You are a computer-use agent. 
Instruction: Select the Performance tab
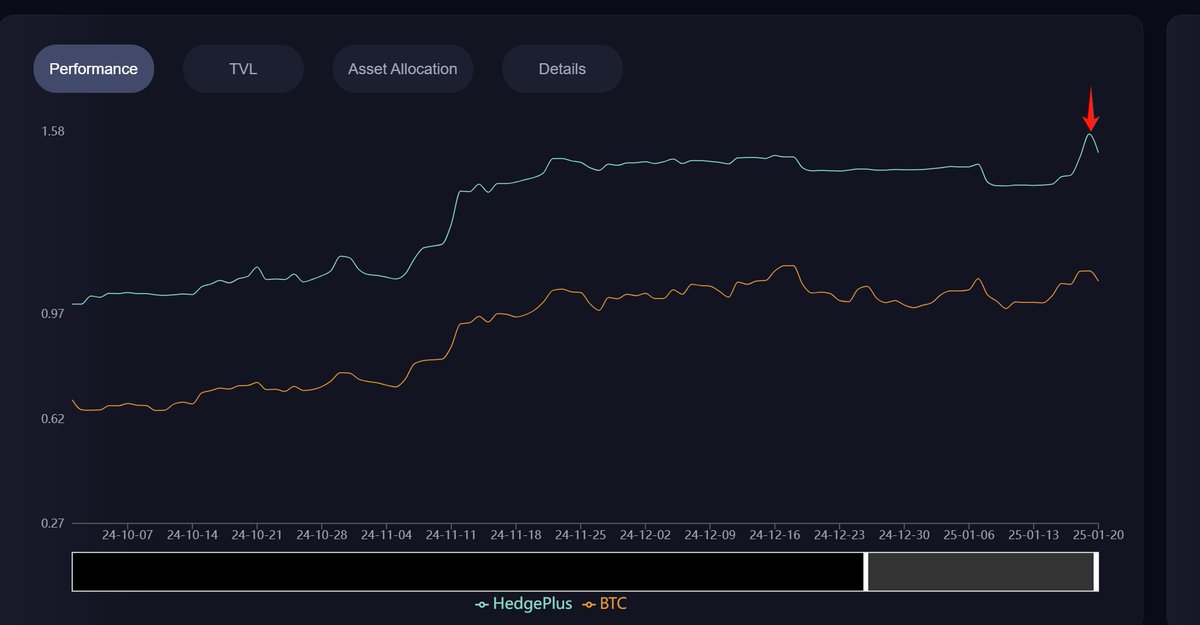93,68
